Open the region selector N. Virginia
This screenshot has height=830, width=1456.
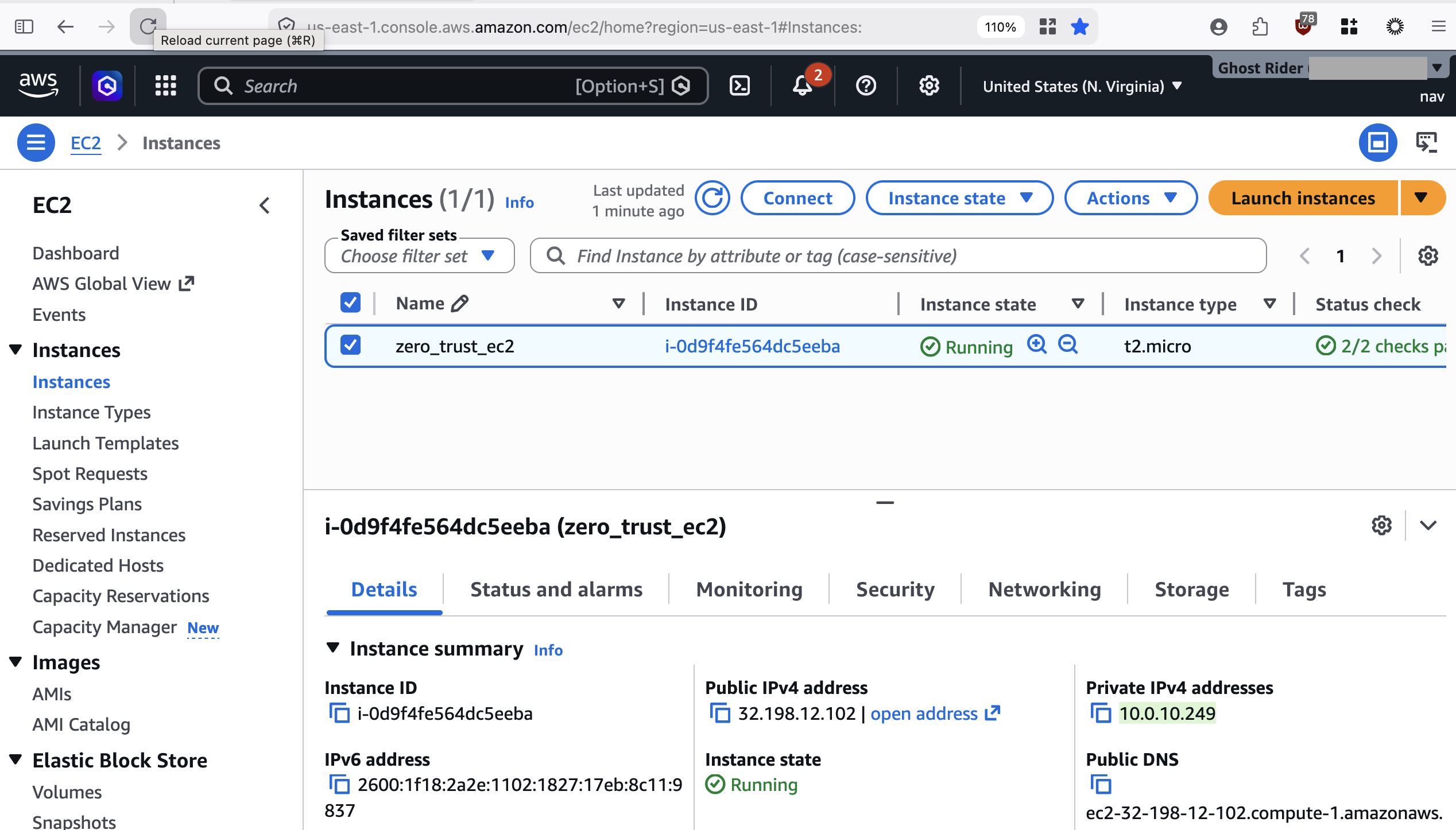click(1082, 86)
